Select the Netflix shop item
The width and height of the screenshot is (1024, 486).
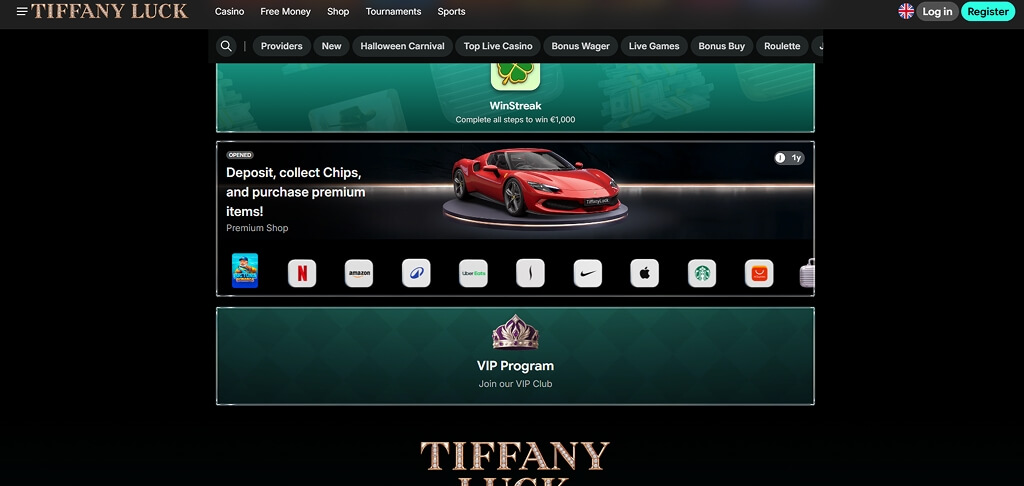click(x=302, y=273)
